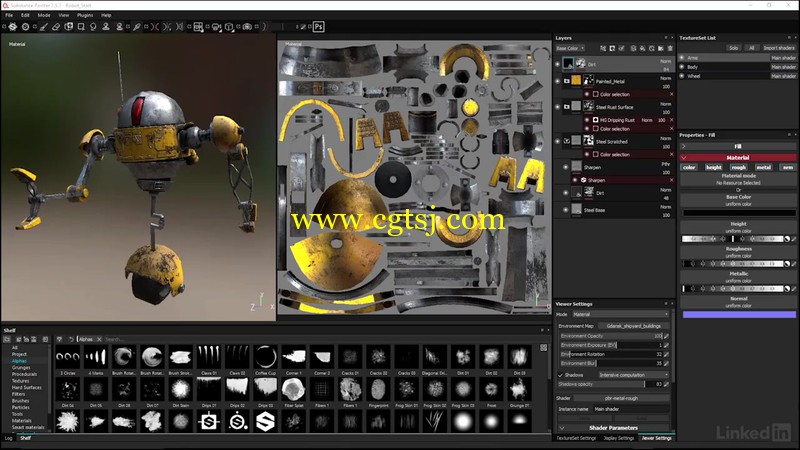
Task: Click the Import shaders button
Action: [x=779, y=48]
